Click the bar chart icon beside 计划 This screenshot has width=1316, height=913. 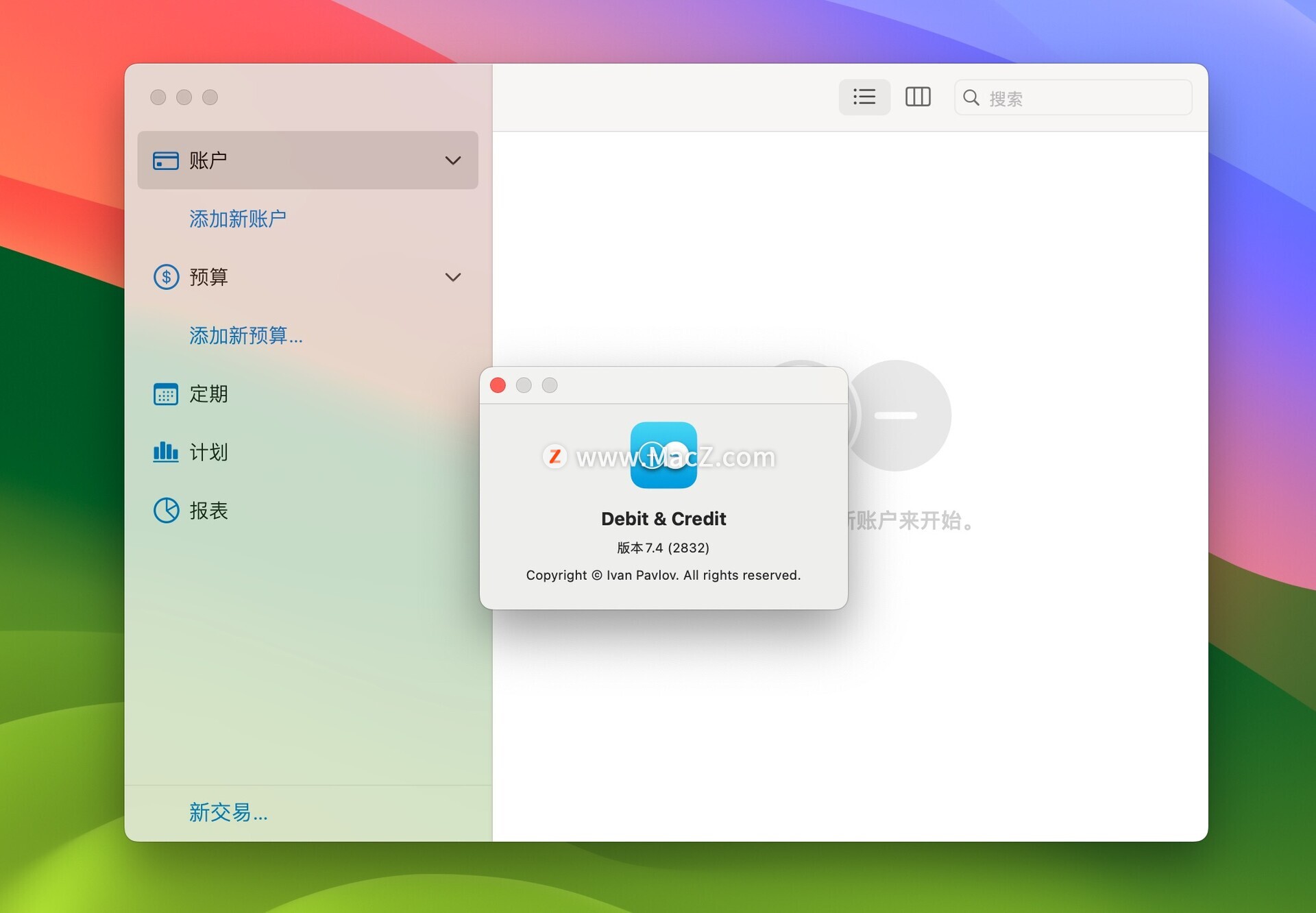(x=165, y=452)
